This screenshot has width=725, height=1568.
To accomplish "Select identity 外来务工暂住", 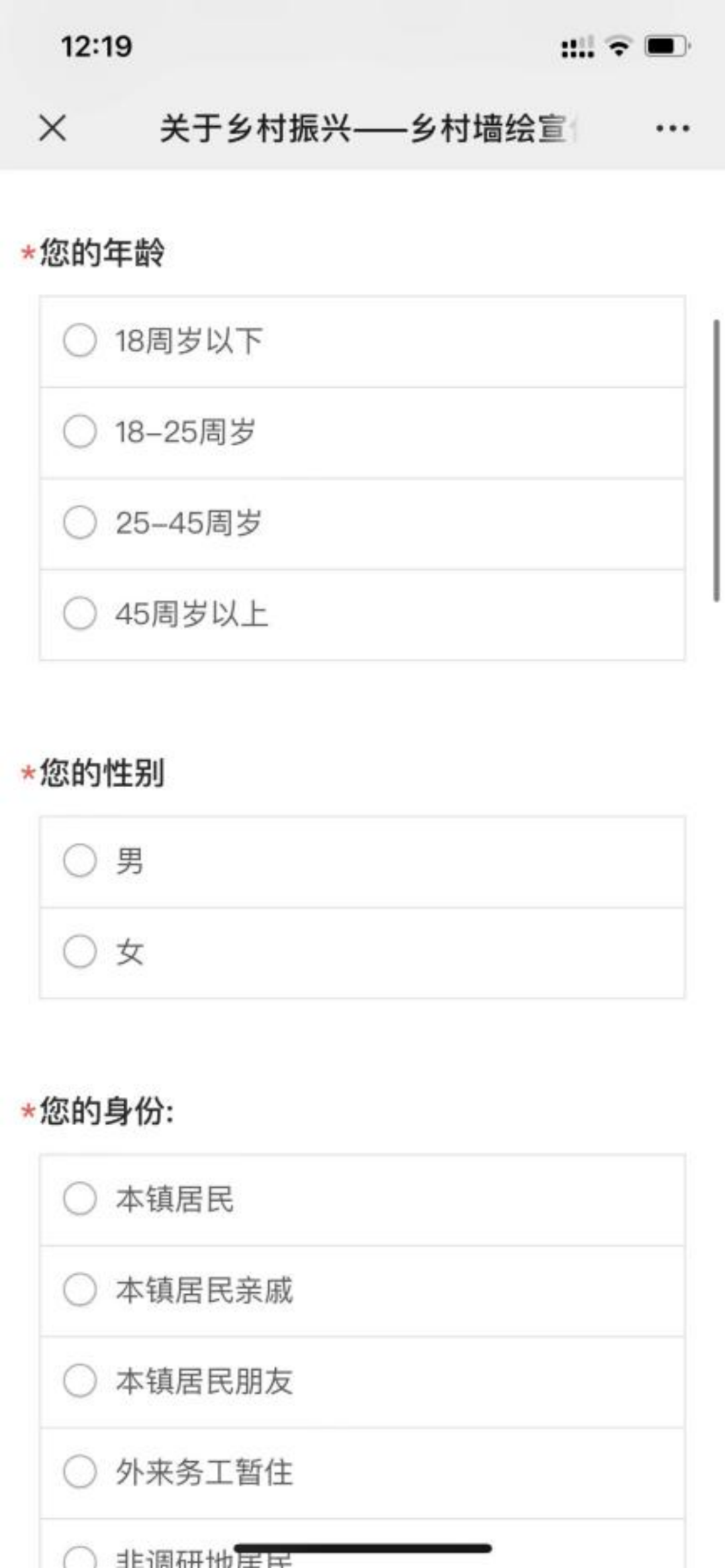I will click(x=80, y=1473).
